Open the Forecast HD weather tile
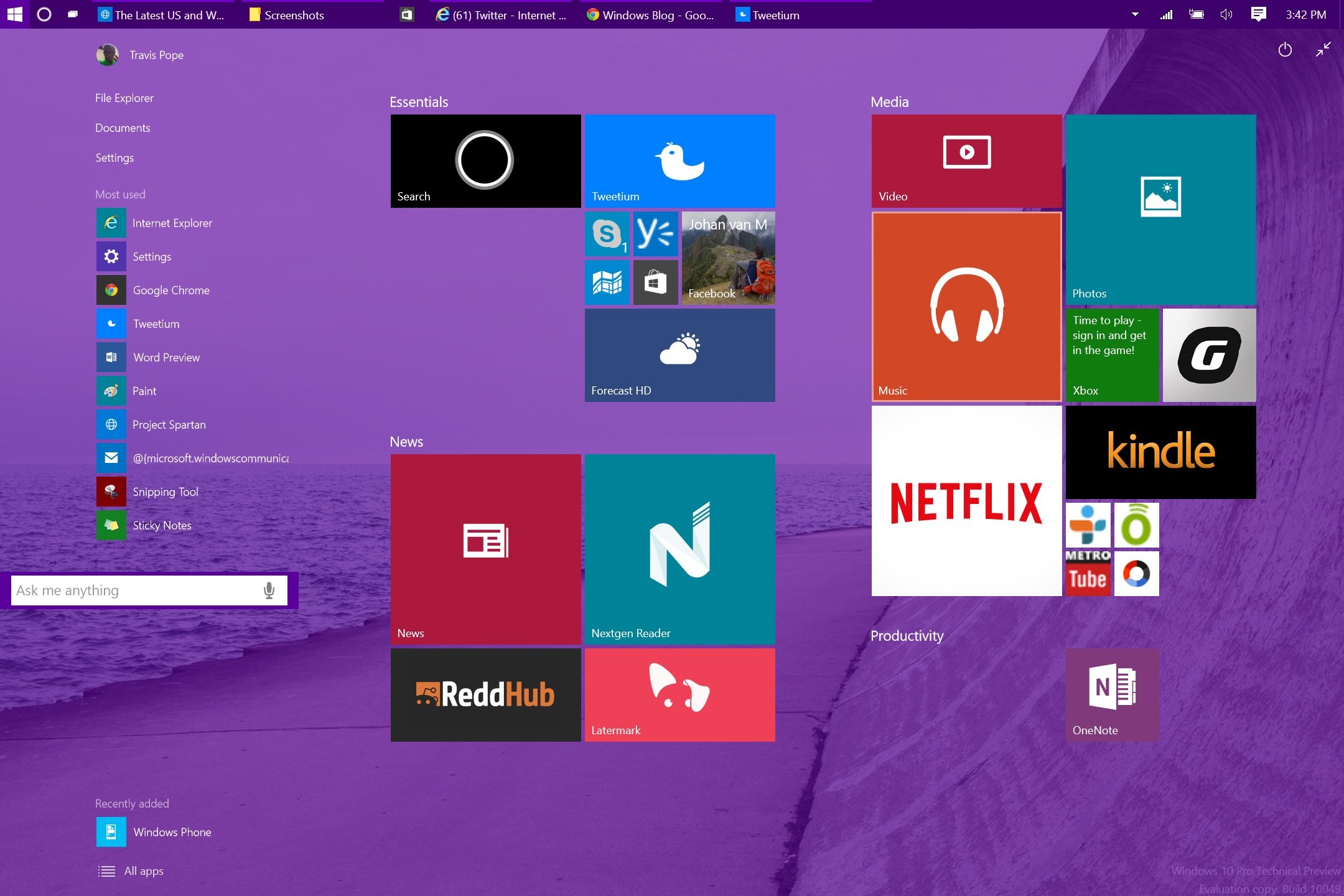 coord(679,355)
